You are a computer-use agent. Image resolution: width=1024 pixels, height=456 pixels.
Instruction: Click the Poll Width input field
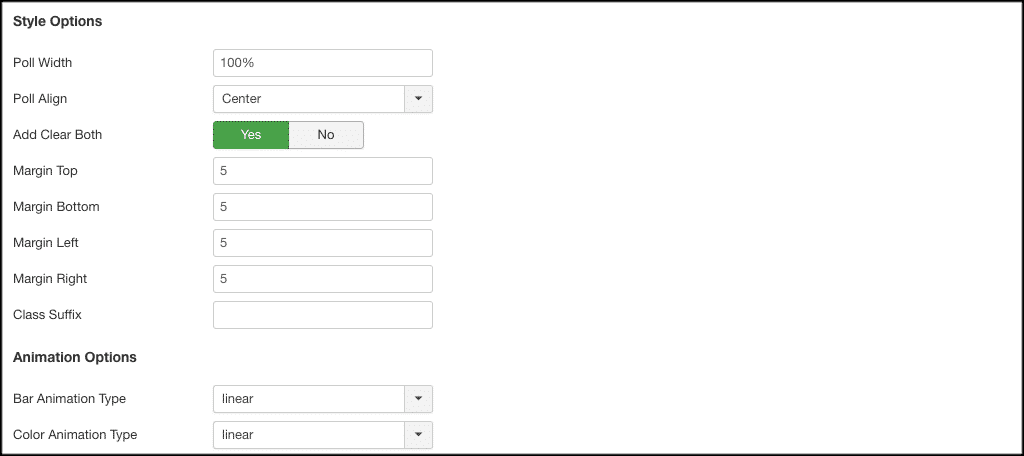coord(322,63)
